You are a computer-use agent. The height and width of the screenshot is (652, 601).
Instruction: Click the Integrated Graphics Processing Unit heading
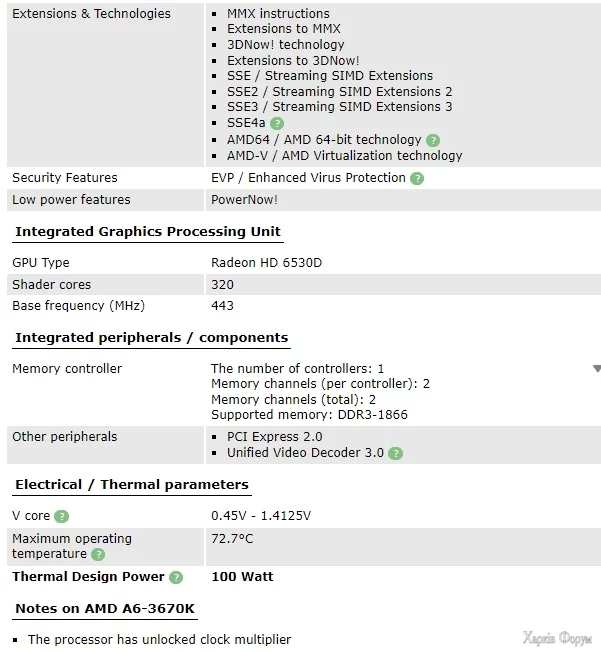pyautogui.click(x=148, y=232)
